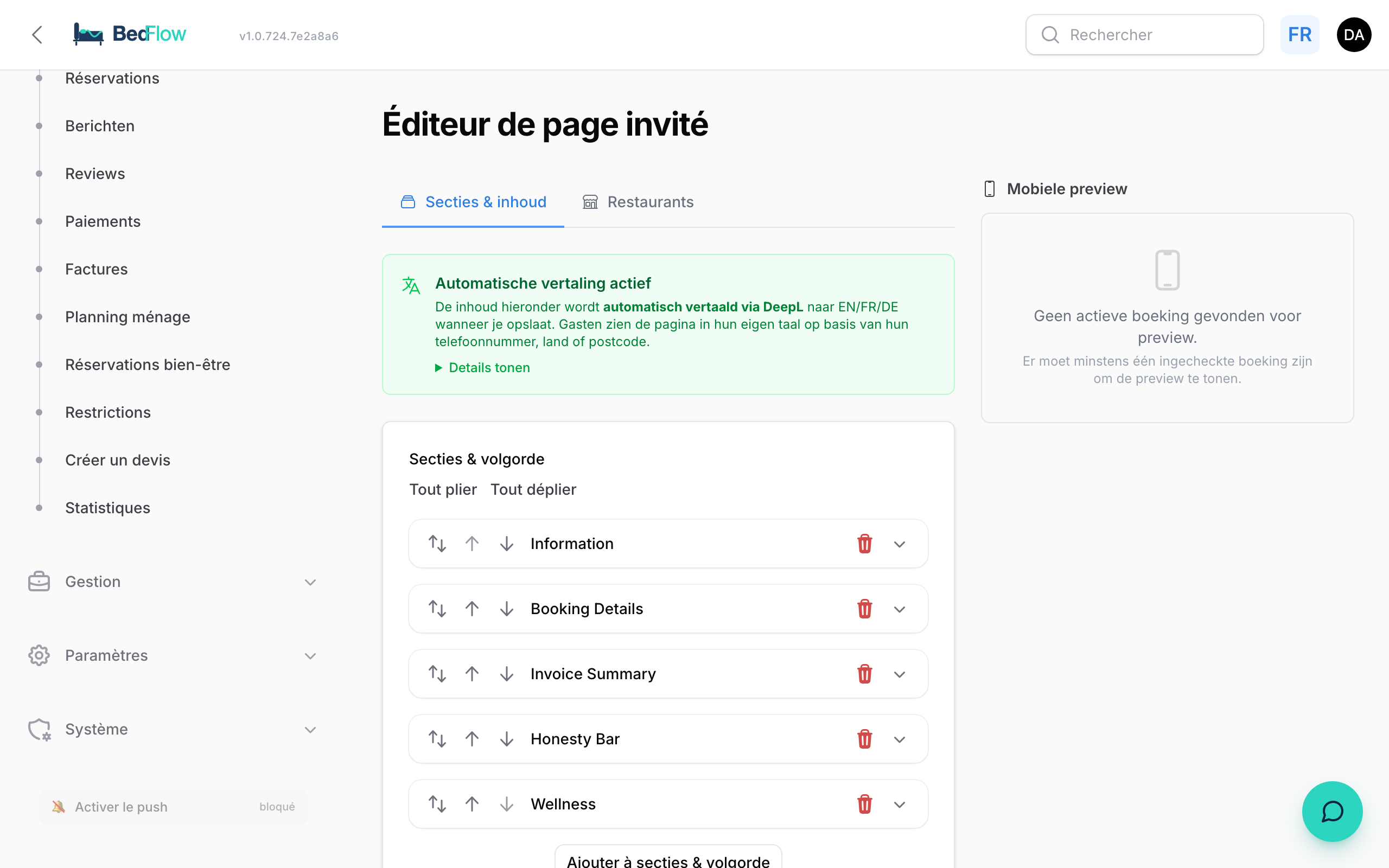Select the Secties & inhoud tab
Viewport: 1389px width, 868px height.
(x=473, y=202)
